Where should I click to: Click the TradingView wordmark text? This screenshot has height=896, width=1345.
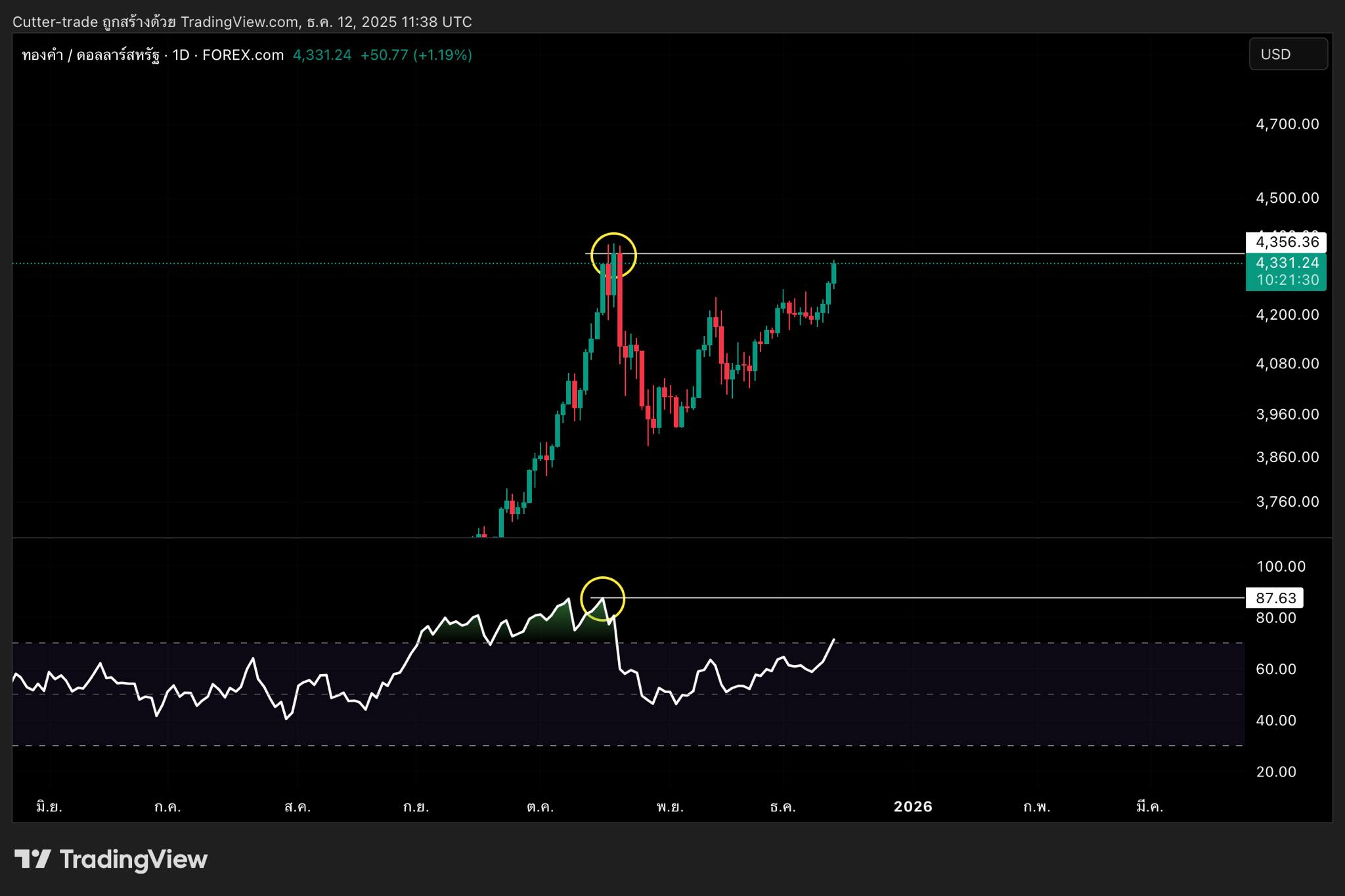(x=133, y=859)
